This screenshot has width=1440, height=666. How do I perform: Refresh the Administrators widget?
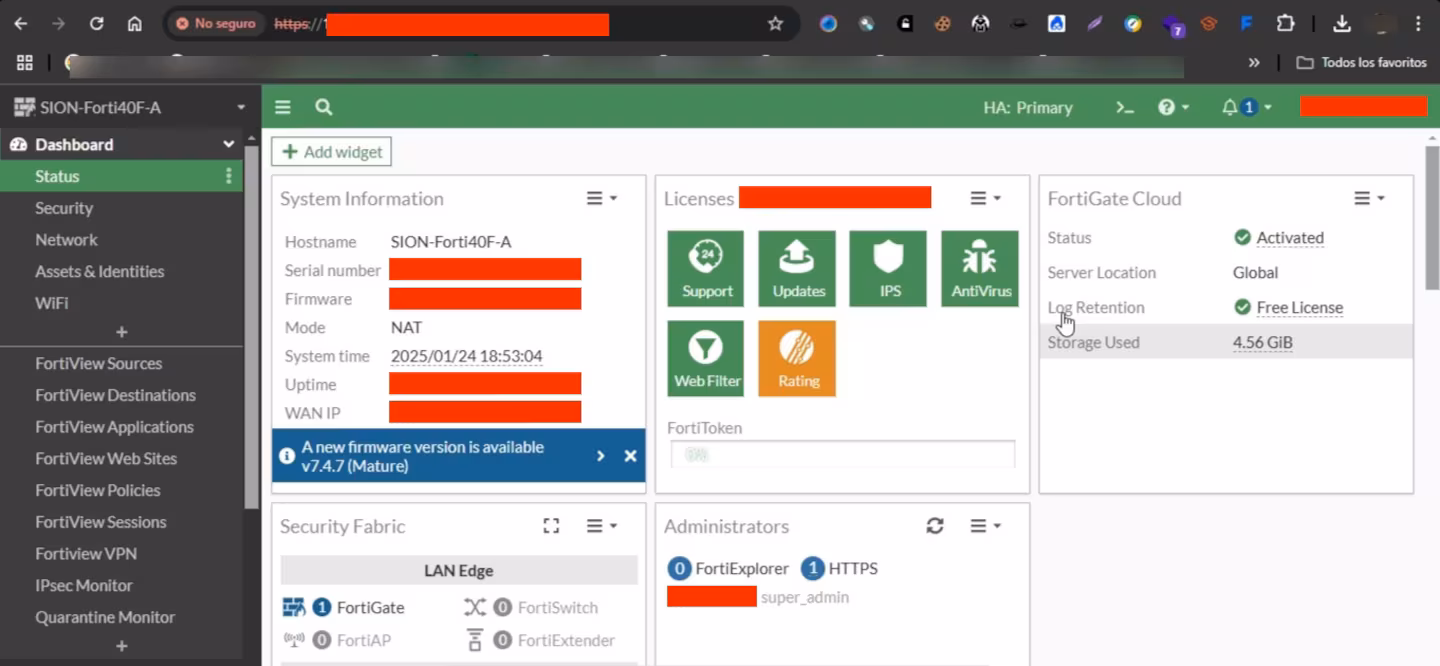pos(935,526)
